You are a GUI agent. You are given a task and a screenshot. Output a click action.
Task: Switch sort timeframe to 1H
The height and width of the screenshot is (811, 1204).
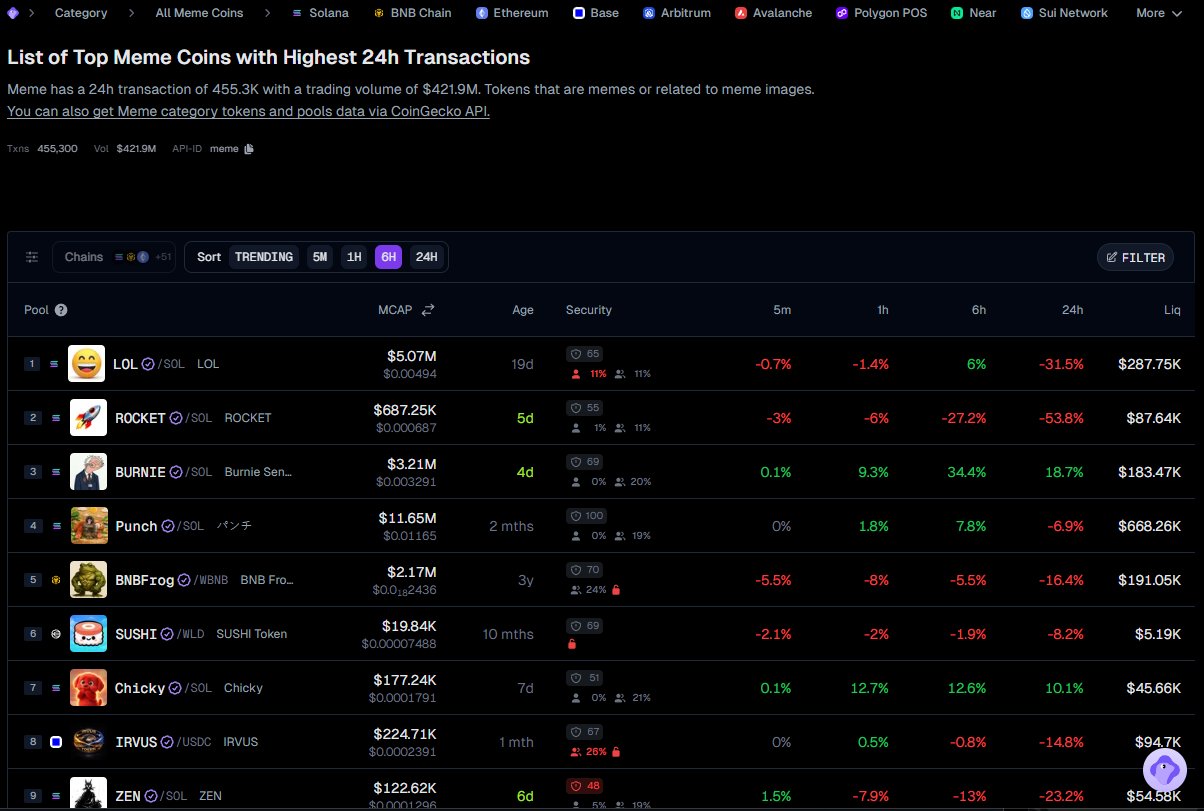point(354,257)
